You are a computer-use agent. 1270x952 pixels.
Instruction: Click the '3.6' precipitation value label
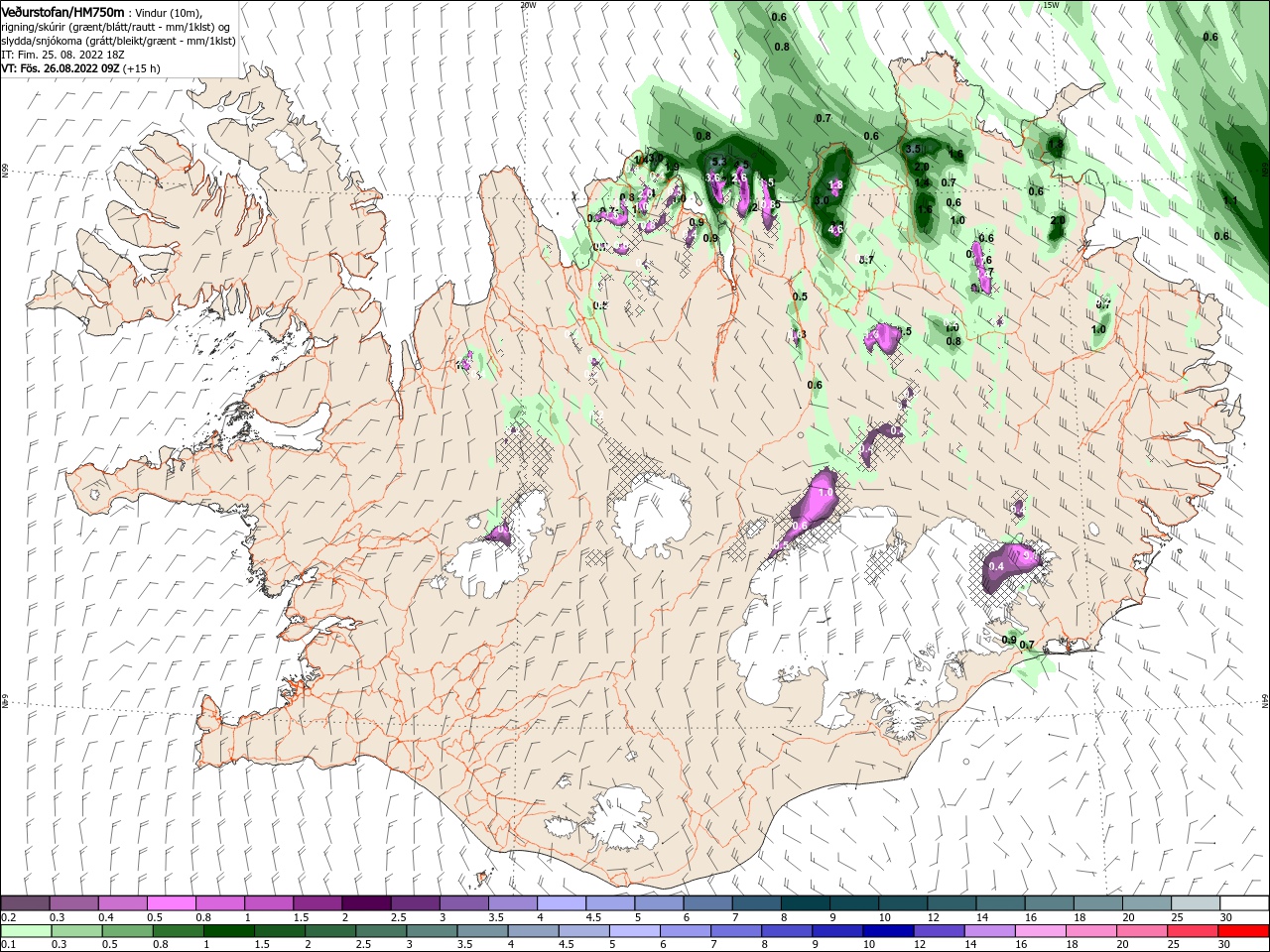(x=712, y=178)
